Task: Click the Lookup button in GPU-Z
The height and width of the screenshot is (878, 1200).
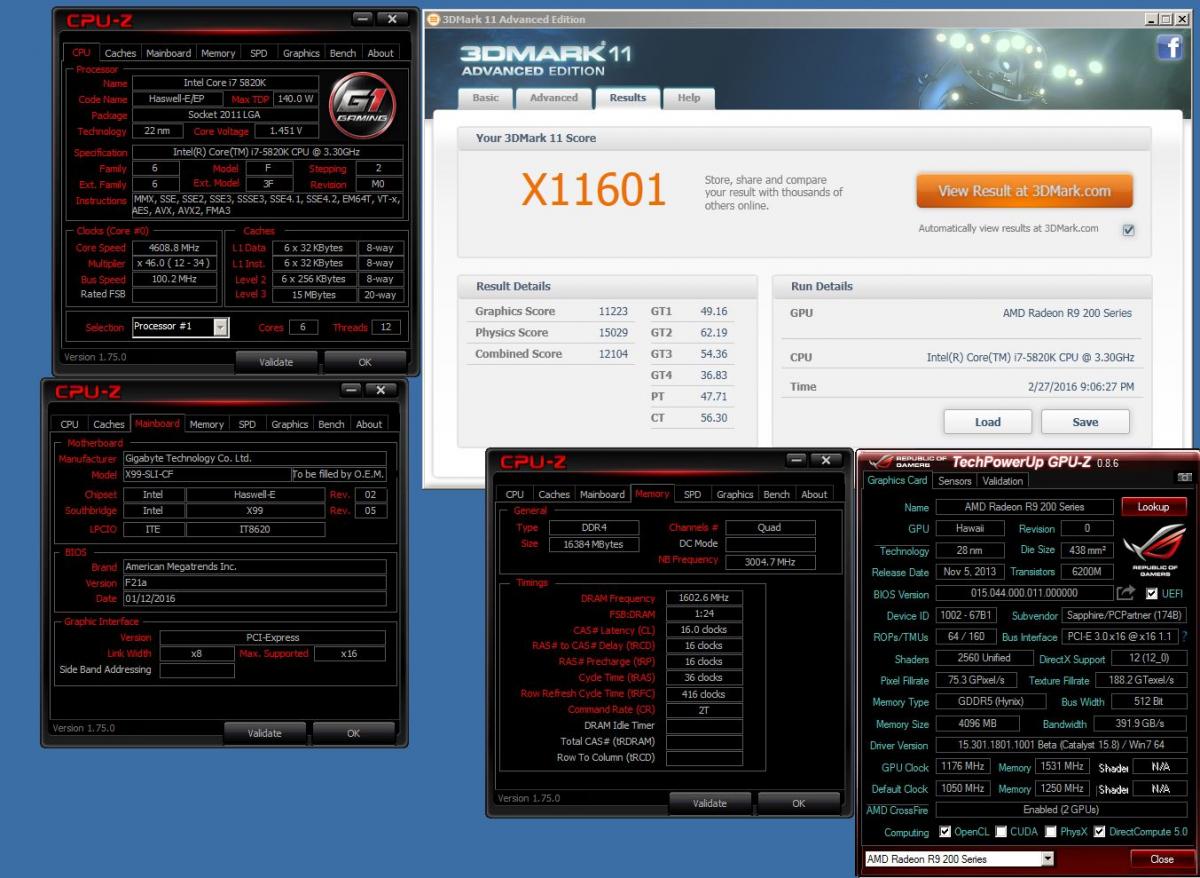Action: pyautogui.click(x=1153, y=507)
